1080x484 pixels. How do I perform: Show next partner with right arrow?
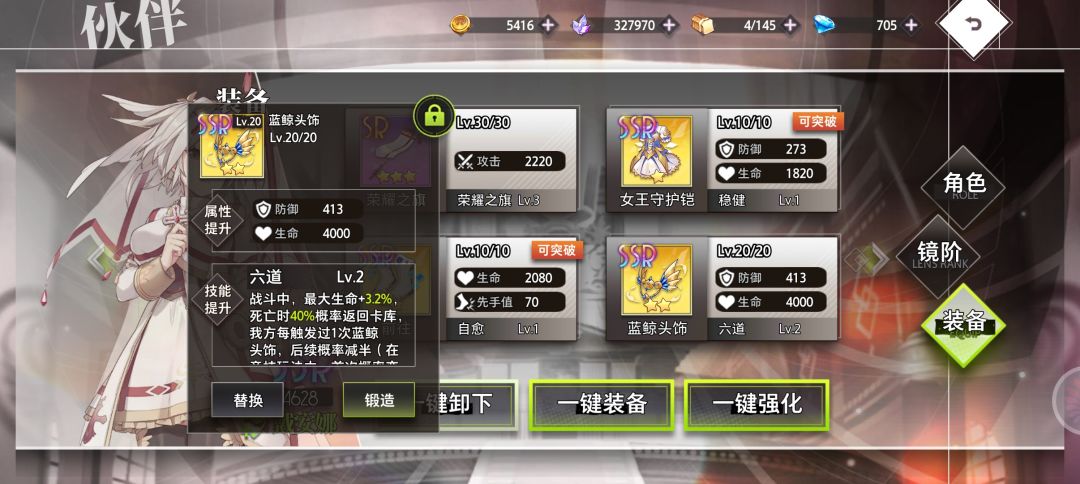868,259
